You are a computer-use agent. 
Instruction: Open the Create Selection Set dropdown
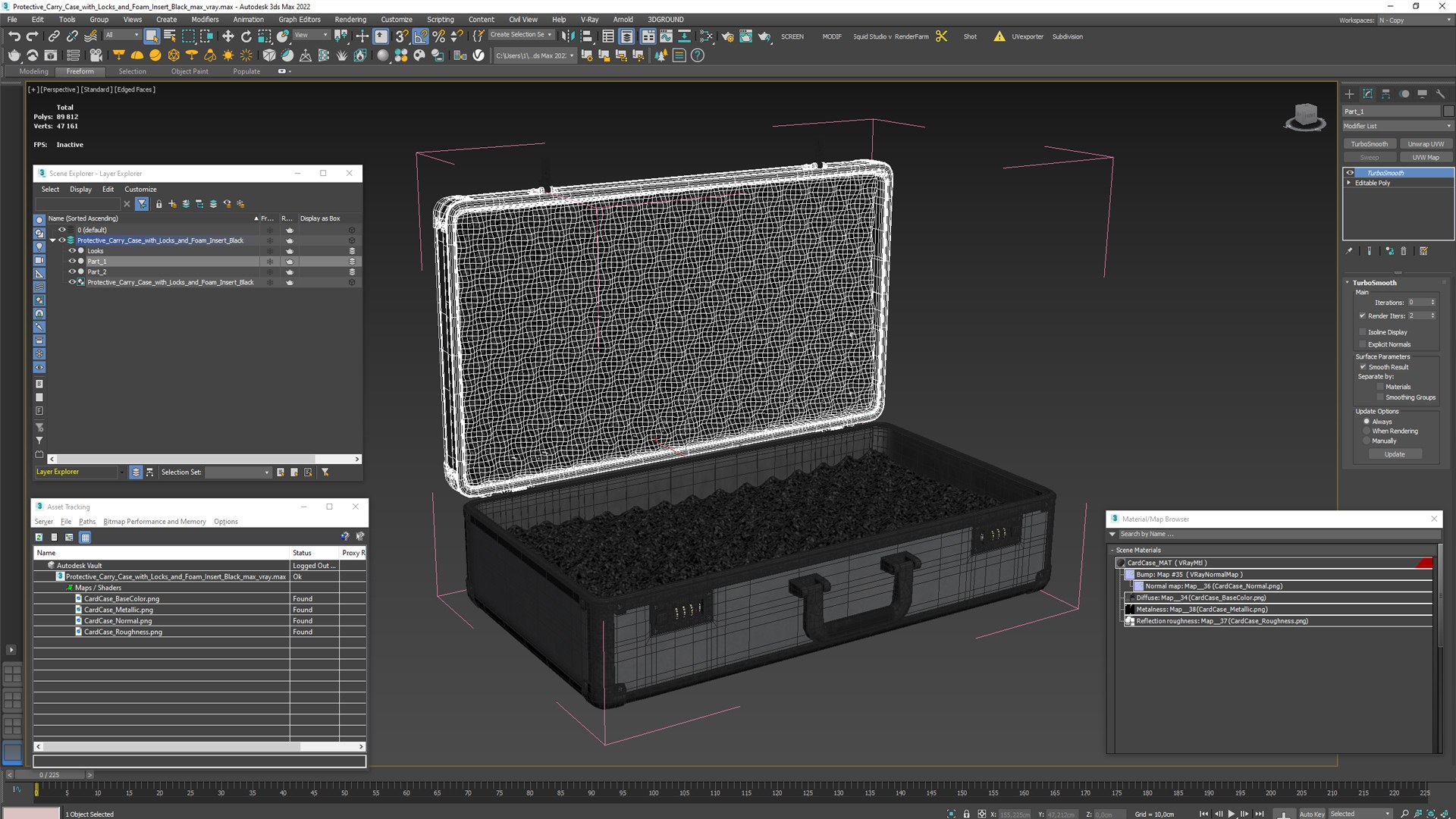pos(521,35)
